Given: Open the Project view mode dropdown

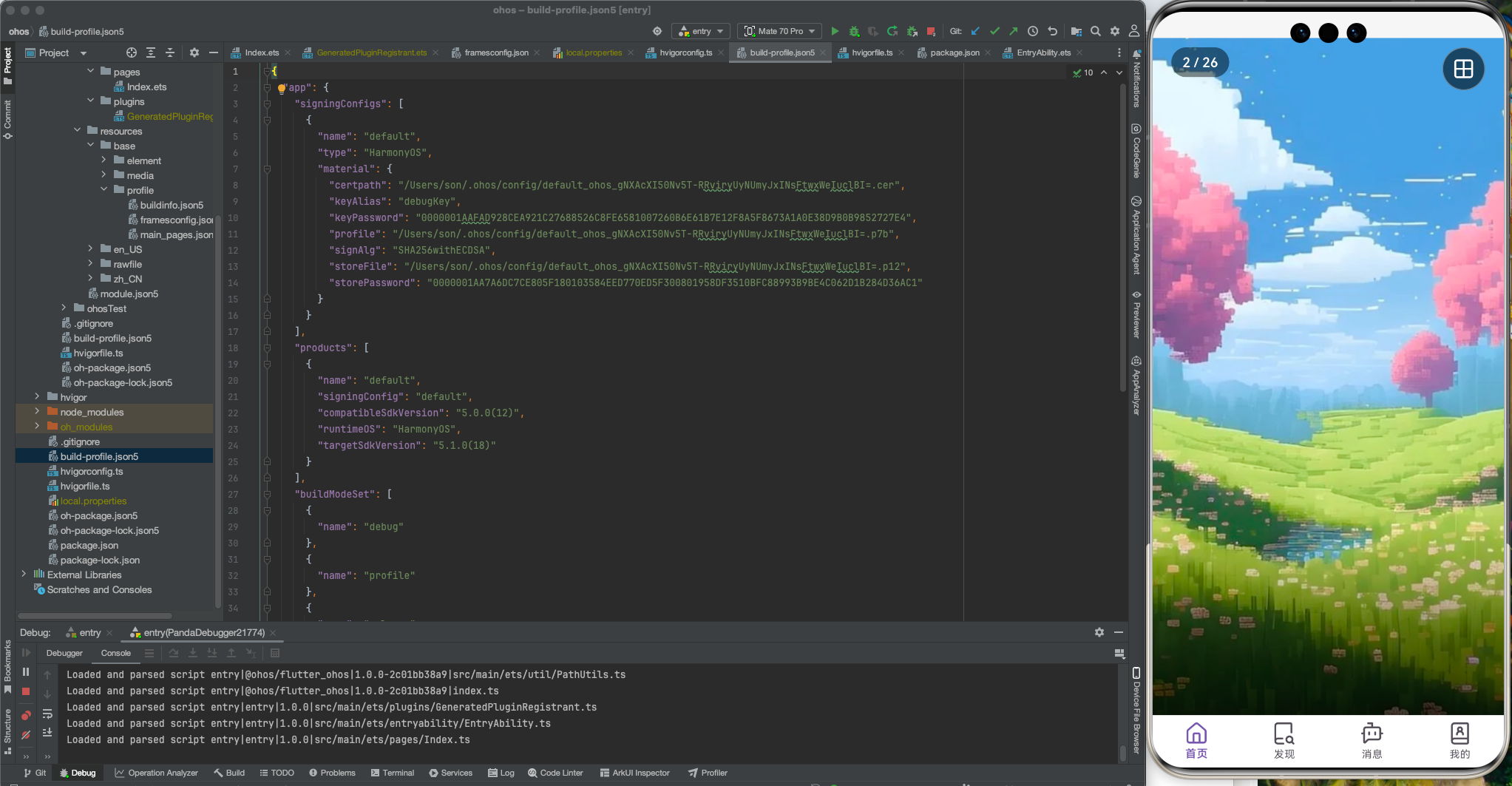Looking at the screenshot, I should 56,52.
